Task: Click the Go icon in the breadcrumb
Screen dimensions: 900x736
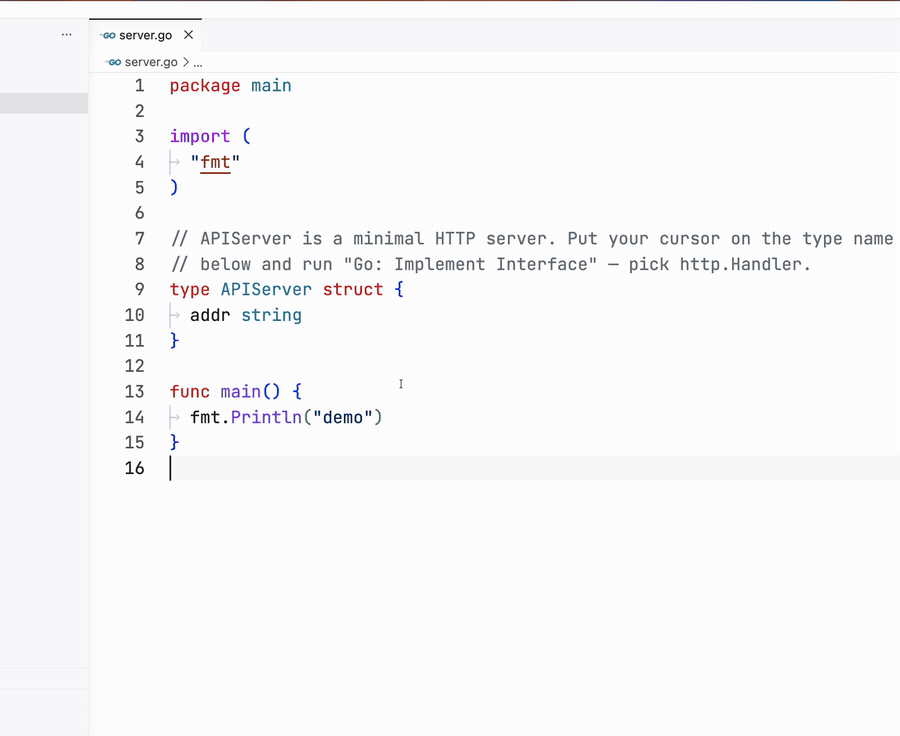Action: [x=114, y=62]
